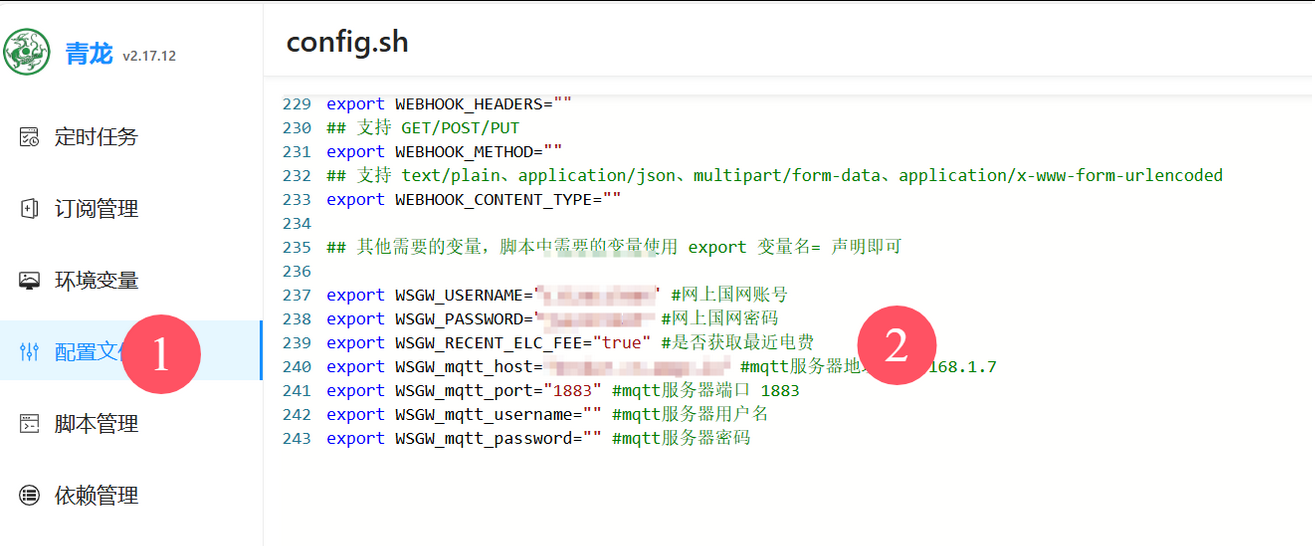The height and width of the screenshot is (546, 1315).
Task: Click the 青龙 brand name text
Action: click(x=89, y=54)
